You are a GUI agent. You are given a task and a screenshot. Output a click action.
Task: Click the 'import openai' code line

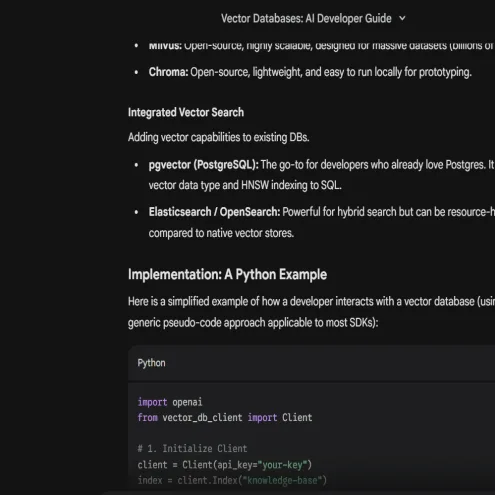(170, 402)
